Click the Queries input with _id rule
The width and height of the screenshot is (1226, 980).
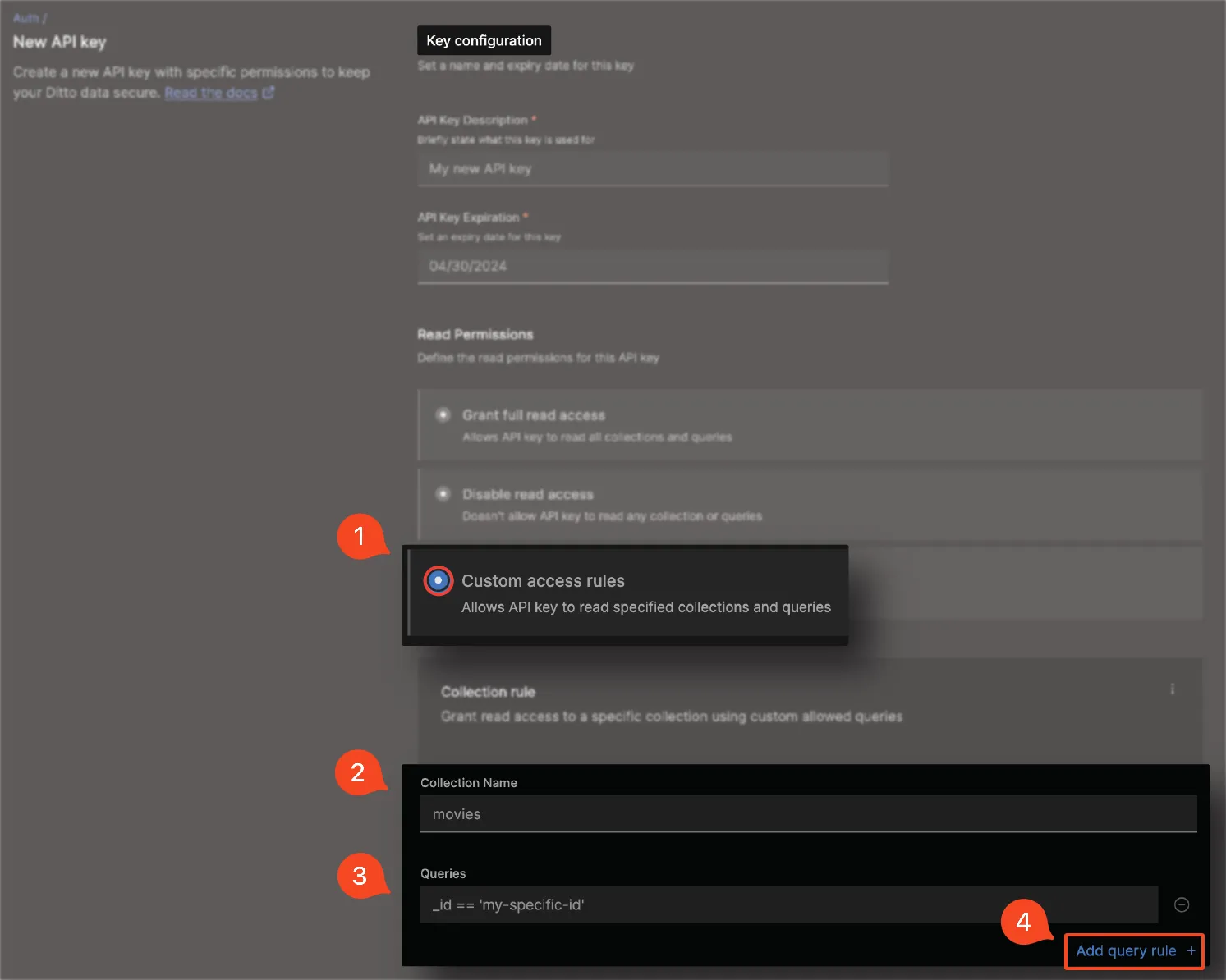[x=789, y=904]
